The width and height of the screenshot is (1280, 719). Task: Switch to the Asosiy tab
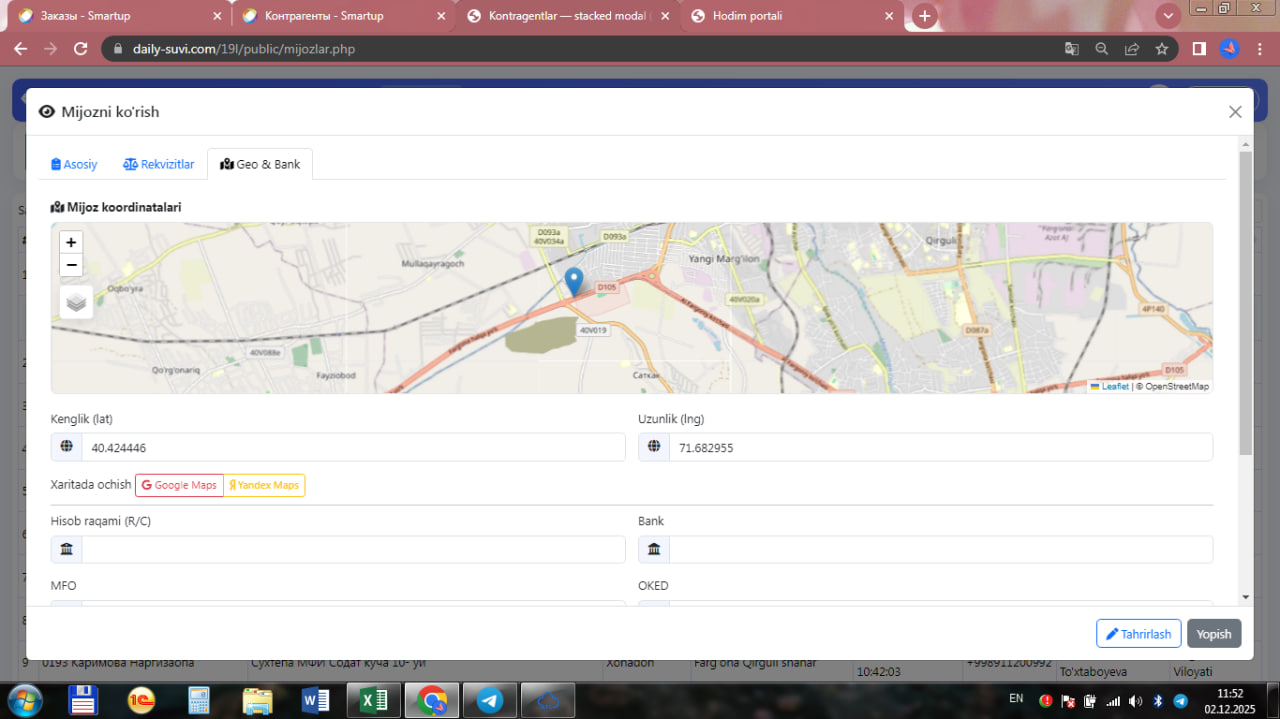[74, 164]
